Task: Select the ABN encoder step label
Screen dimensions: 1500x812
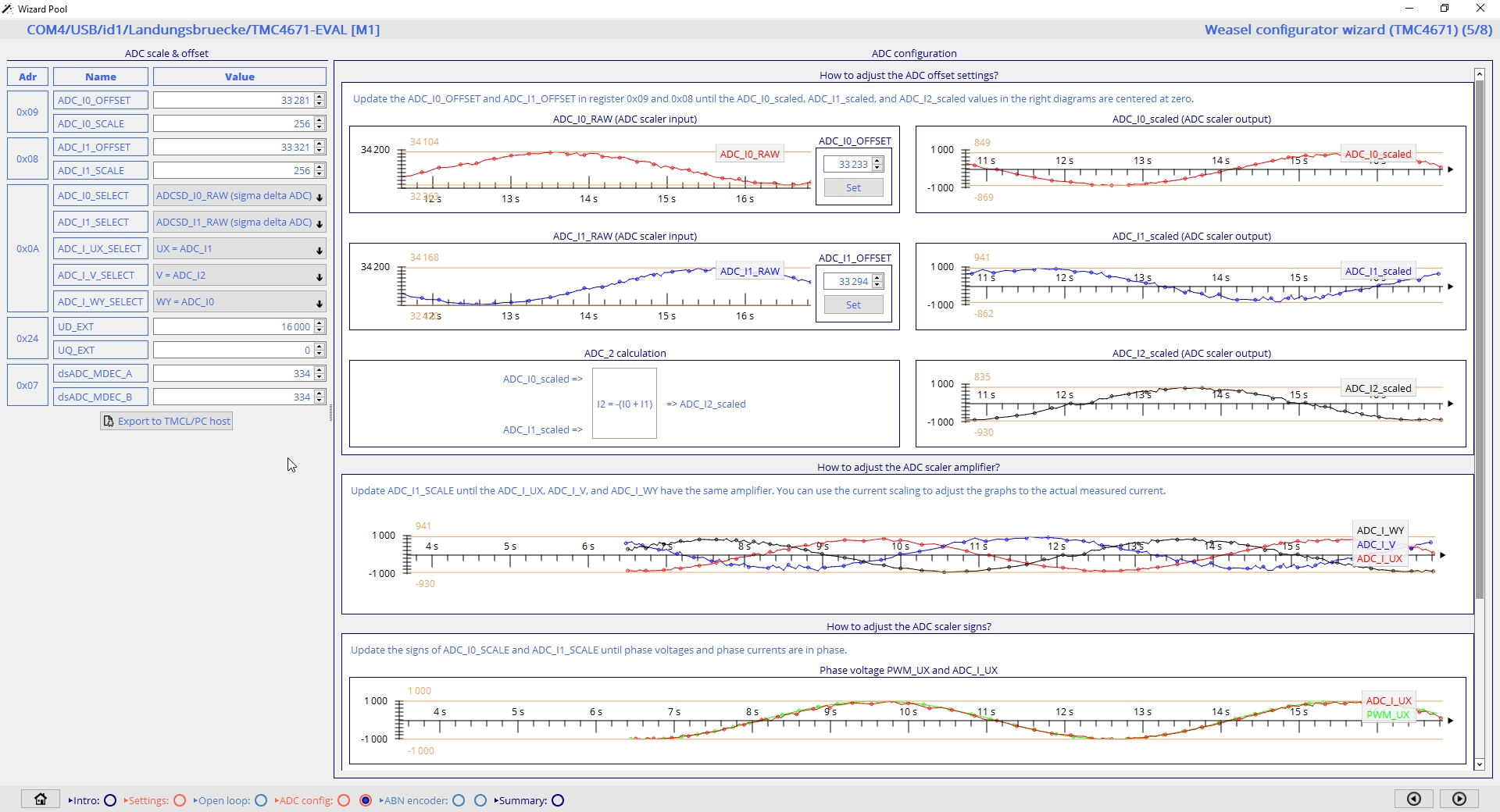Action: click(412, 800)
